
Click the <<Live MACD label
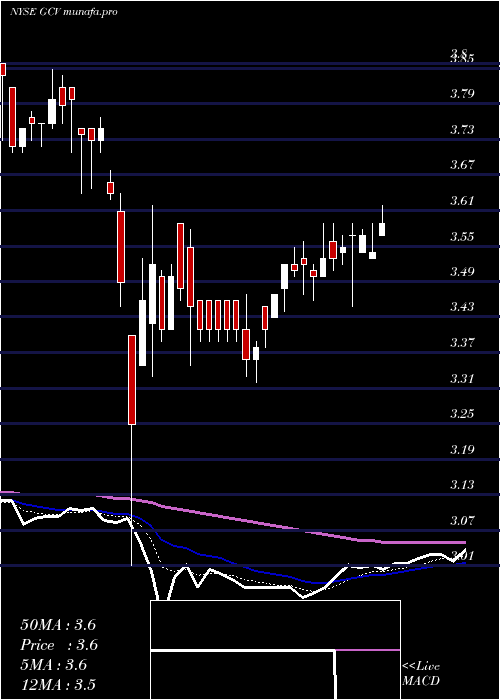coord(421,673)
